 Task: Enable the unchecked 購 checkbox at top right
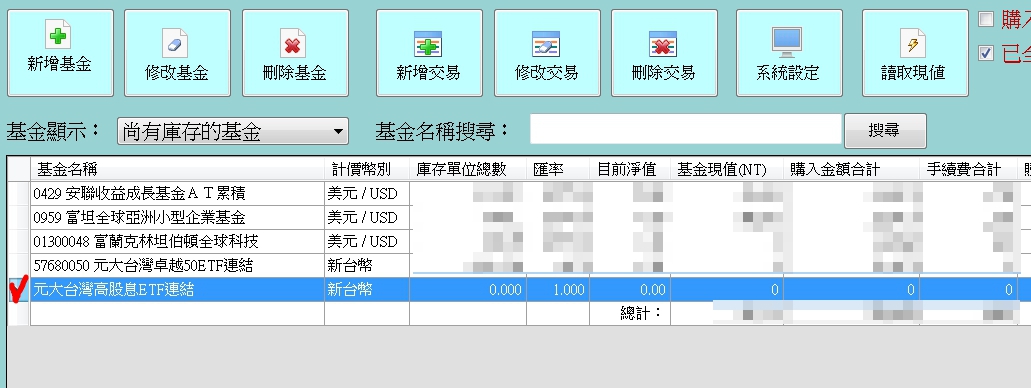986,19
